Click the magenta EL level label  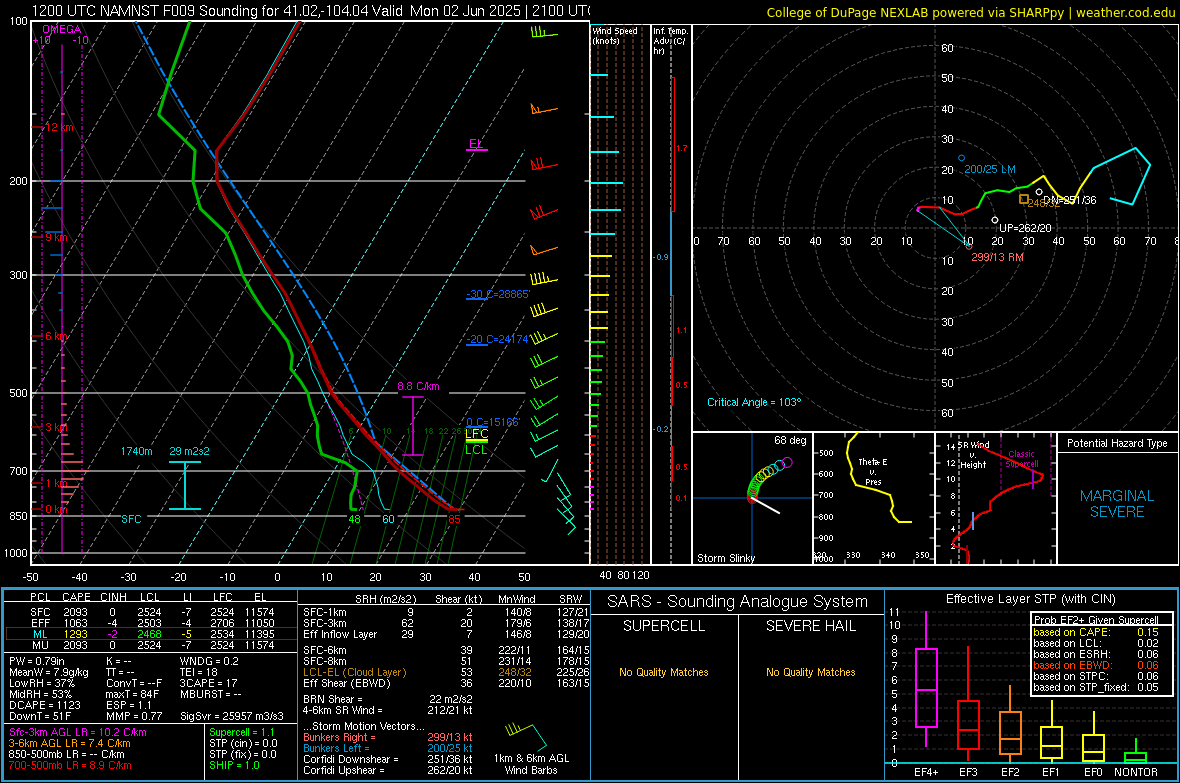(x=475, y=144)
